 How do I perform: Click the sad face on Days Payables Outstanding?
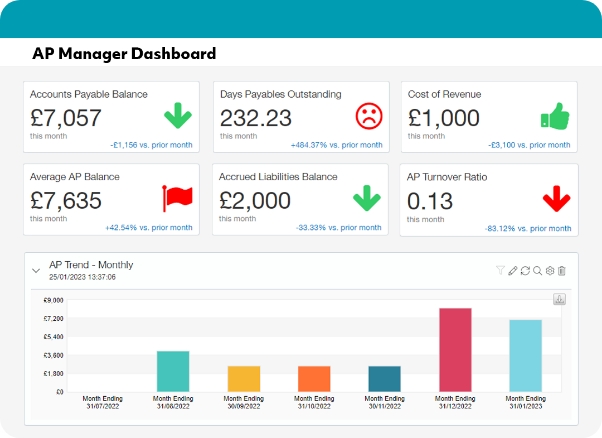369,115
